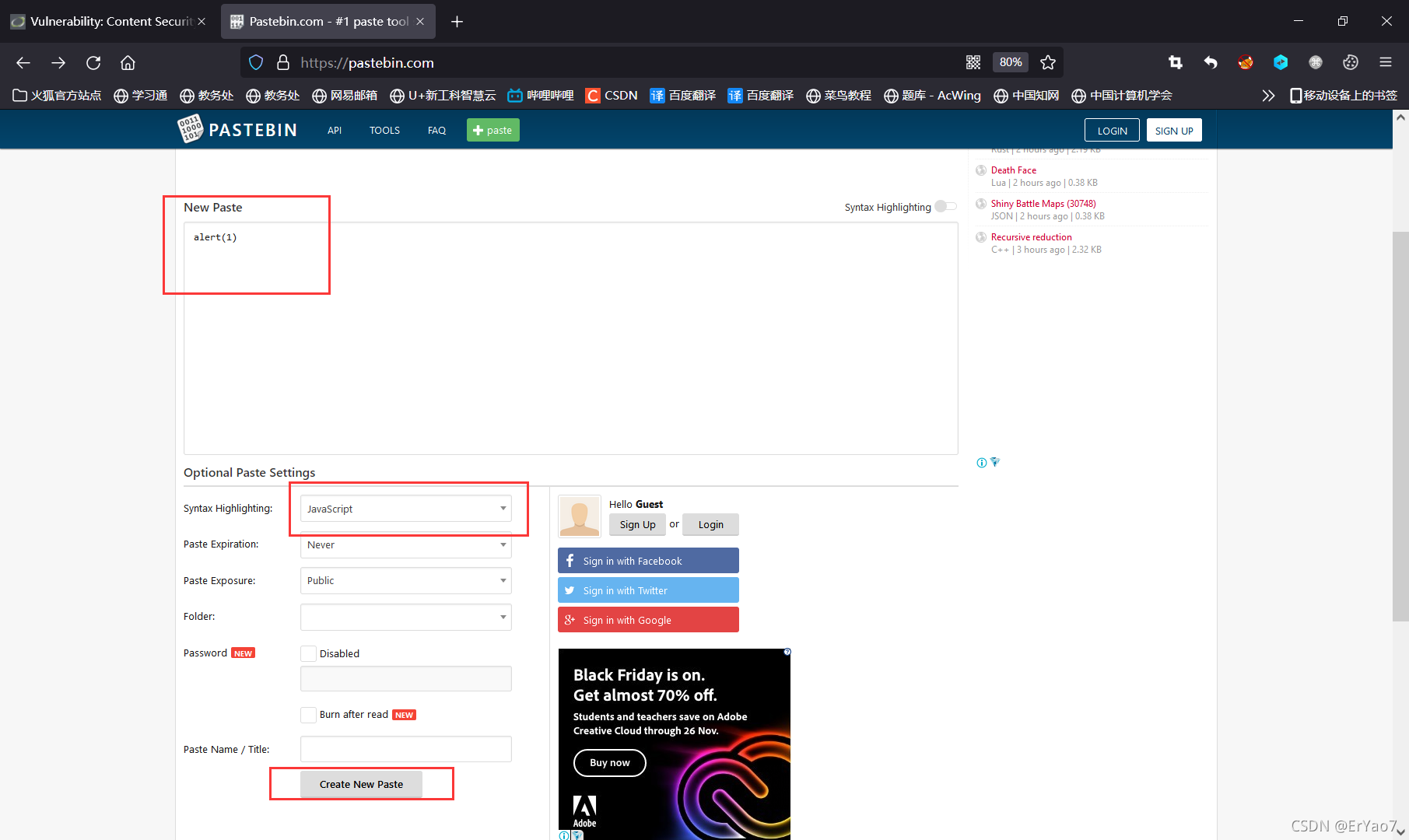Screen dimensions: 1409x840
Task: Open the Syntax Highlighting JavaScript dropdown
Action: 406,509
